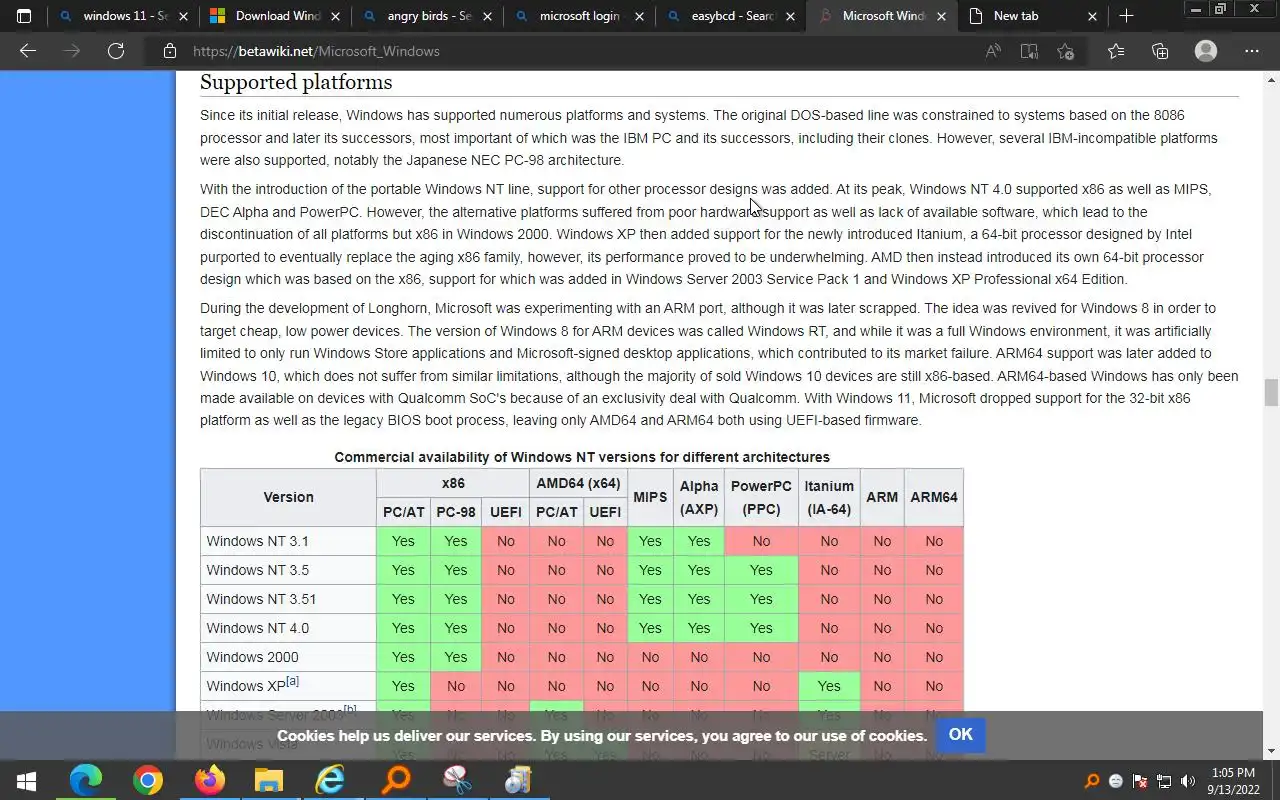The width and height of the screenshot is (1280, 800).
Task: Close the 'angry birds' tab
Action: (x=485, y=16)
